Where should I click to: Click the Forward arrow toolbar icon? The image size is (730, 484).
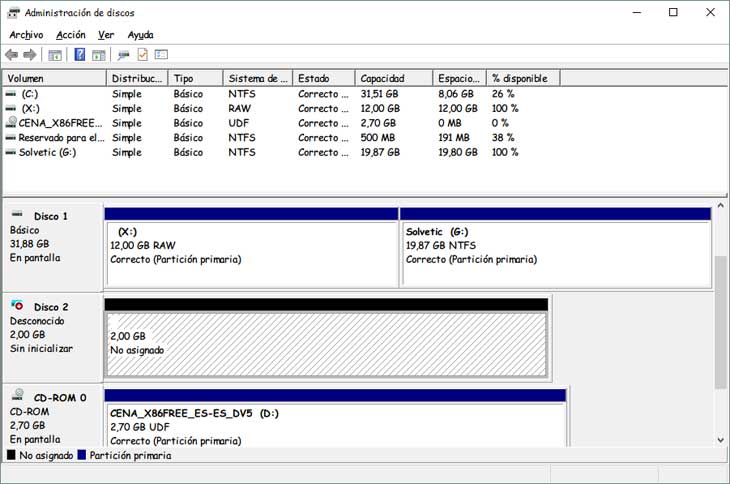pos(29,55)
